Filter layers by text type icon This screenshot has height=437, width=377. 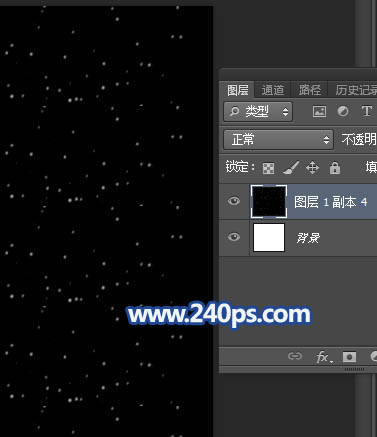pyautogui.click(x=366, y=111)
